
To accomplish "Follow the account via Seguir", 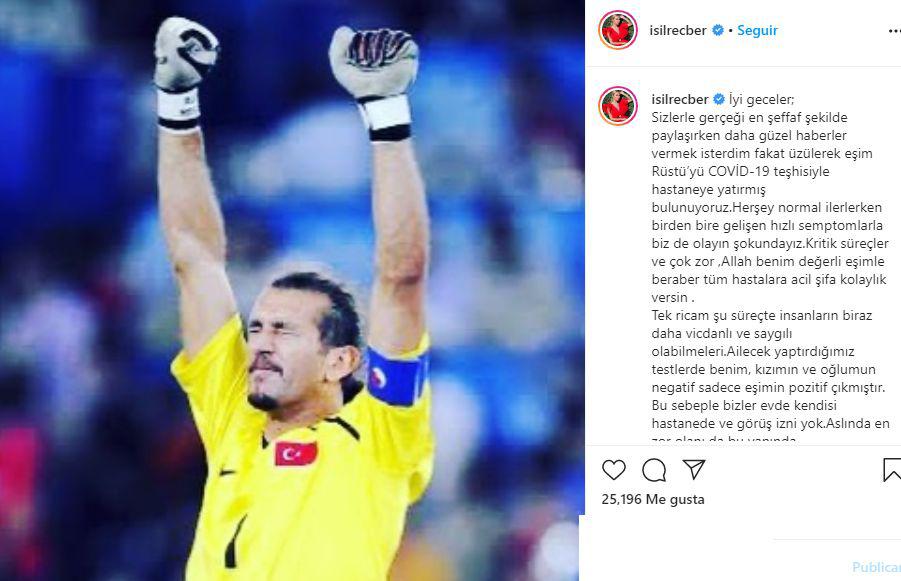I will [757, 30].
